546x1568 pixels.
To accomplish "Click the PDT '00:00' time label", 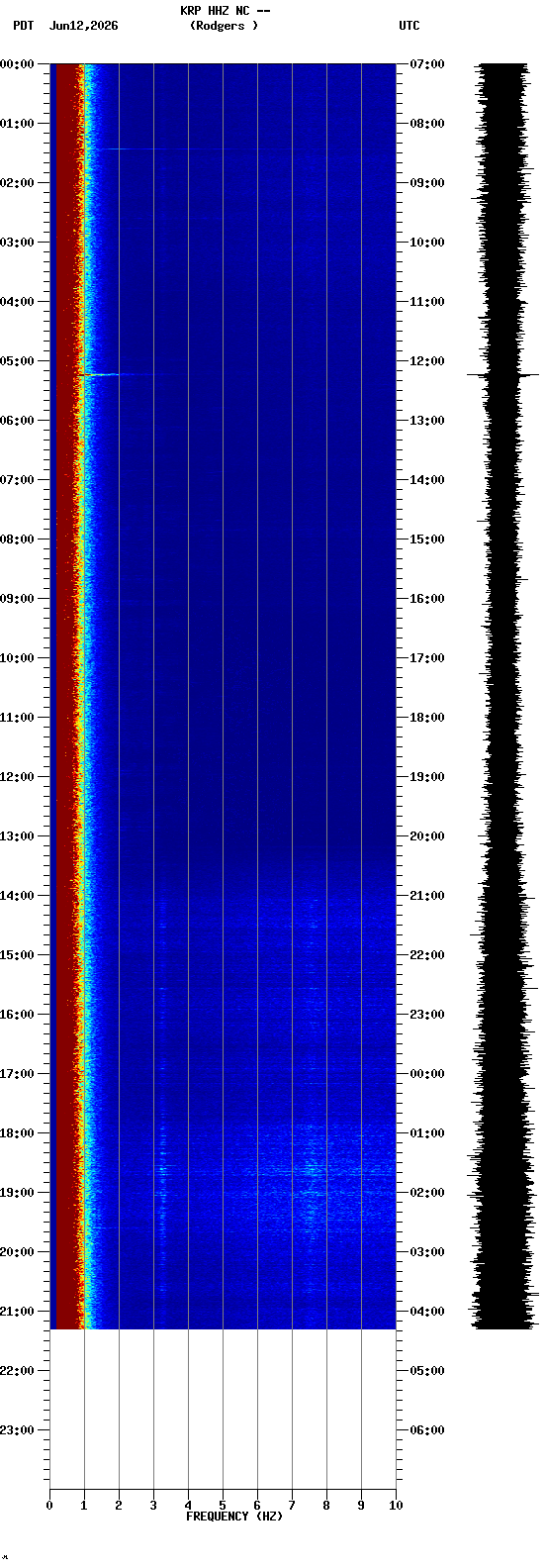I will pyautogui.click(x=17, y=64).
